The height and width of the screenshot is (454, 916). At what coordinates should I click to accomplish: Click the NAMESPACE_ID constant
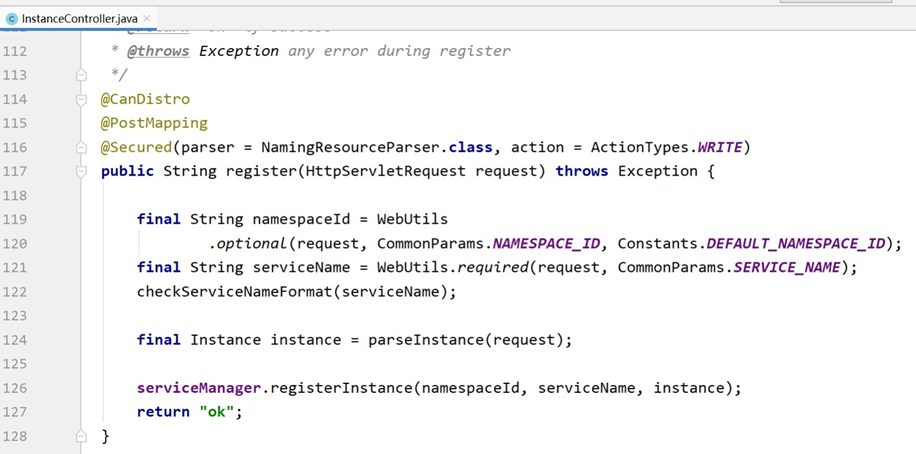tap(546, 244)
